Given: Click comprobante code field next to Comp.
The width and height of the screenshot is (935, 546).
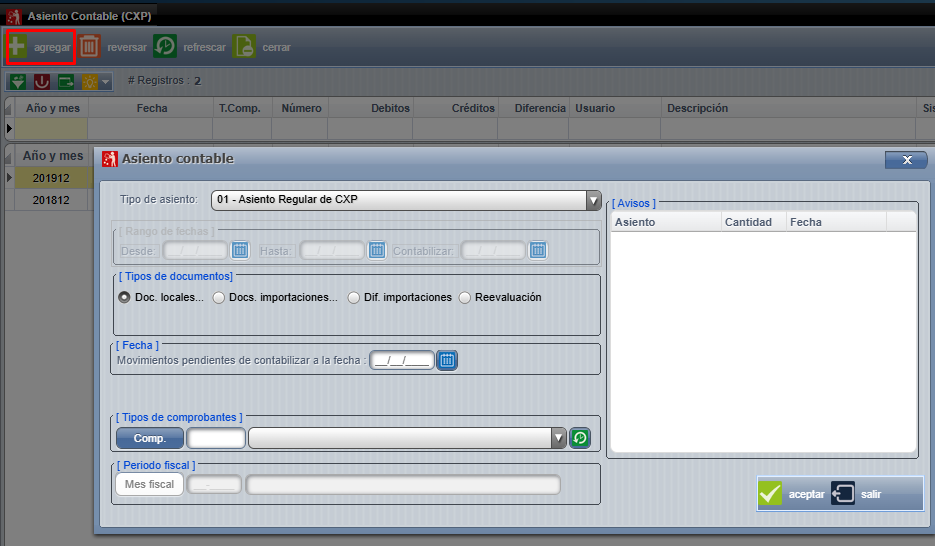Looking at the screenshot, I should pyautogui.click(x=216, y=438).
